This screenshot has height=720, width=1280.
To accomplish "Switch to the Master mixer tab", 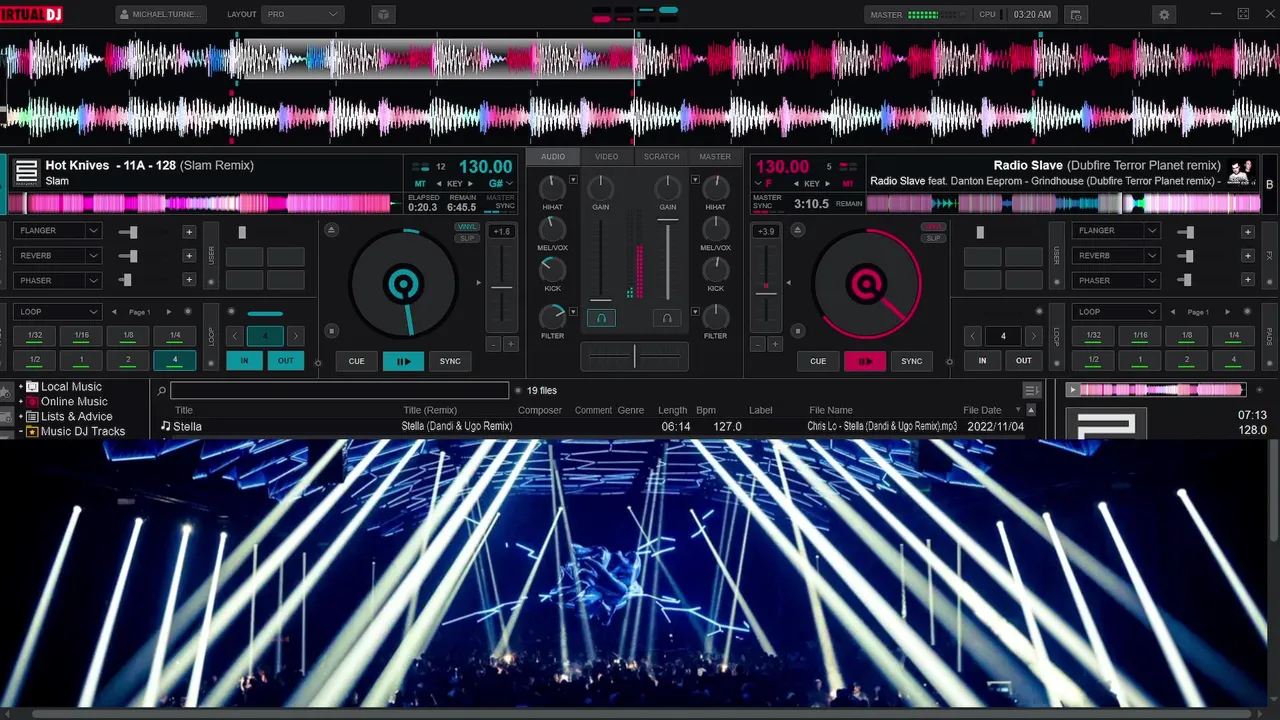I will pyautogui.click(x=715, y=157).
